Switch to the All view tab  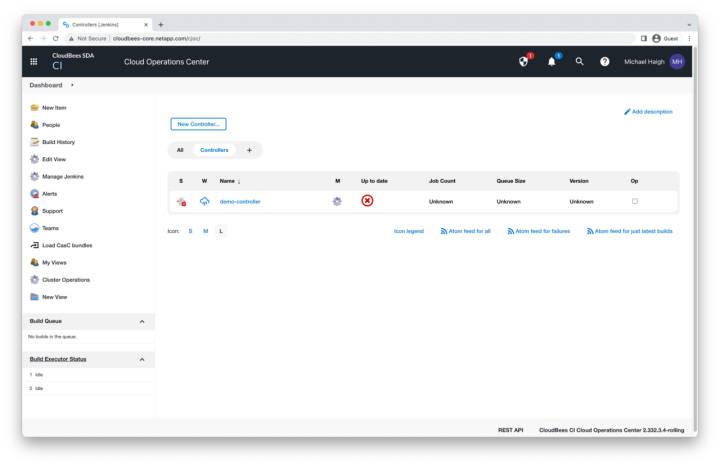point(180,150)
